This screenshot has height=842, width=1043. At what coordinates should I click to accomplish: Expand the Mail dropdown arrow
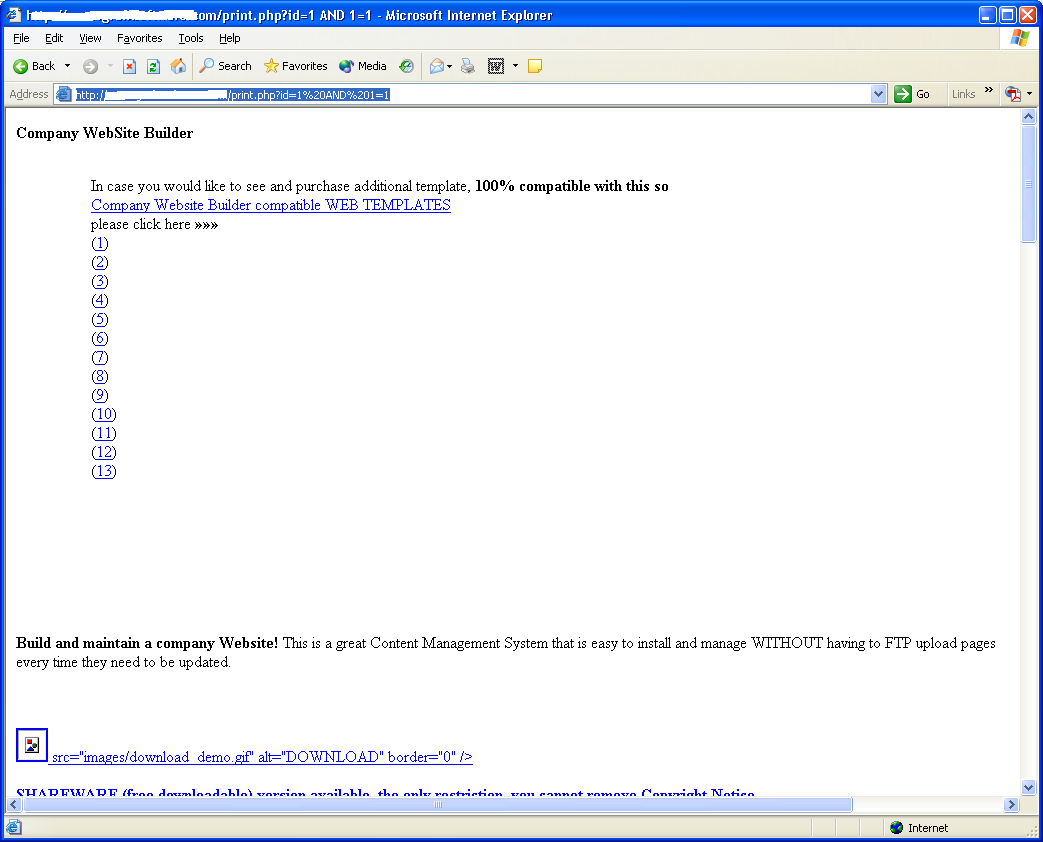tap(450, 66)
